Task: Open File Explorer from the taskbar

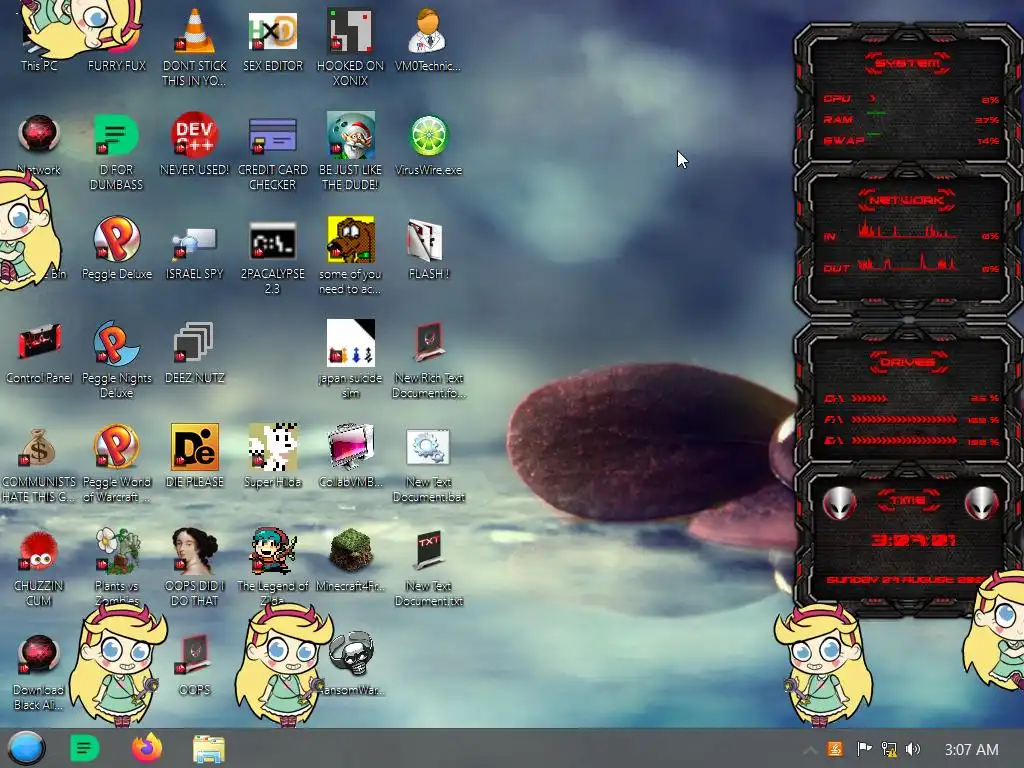Action: click(x=209, y=749)
